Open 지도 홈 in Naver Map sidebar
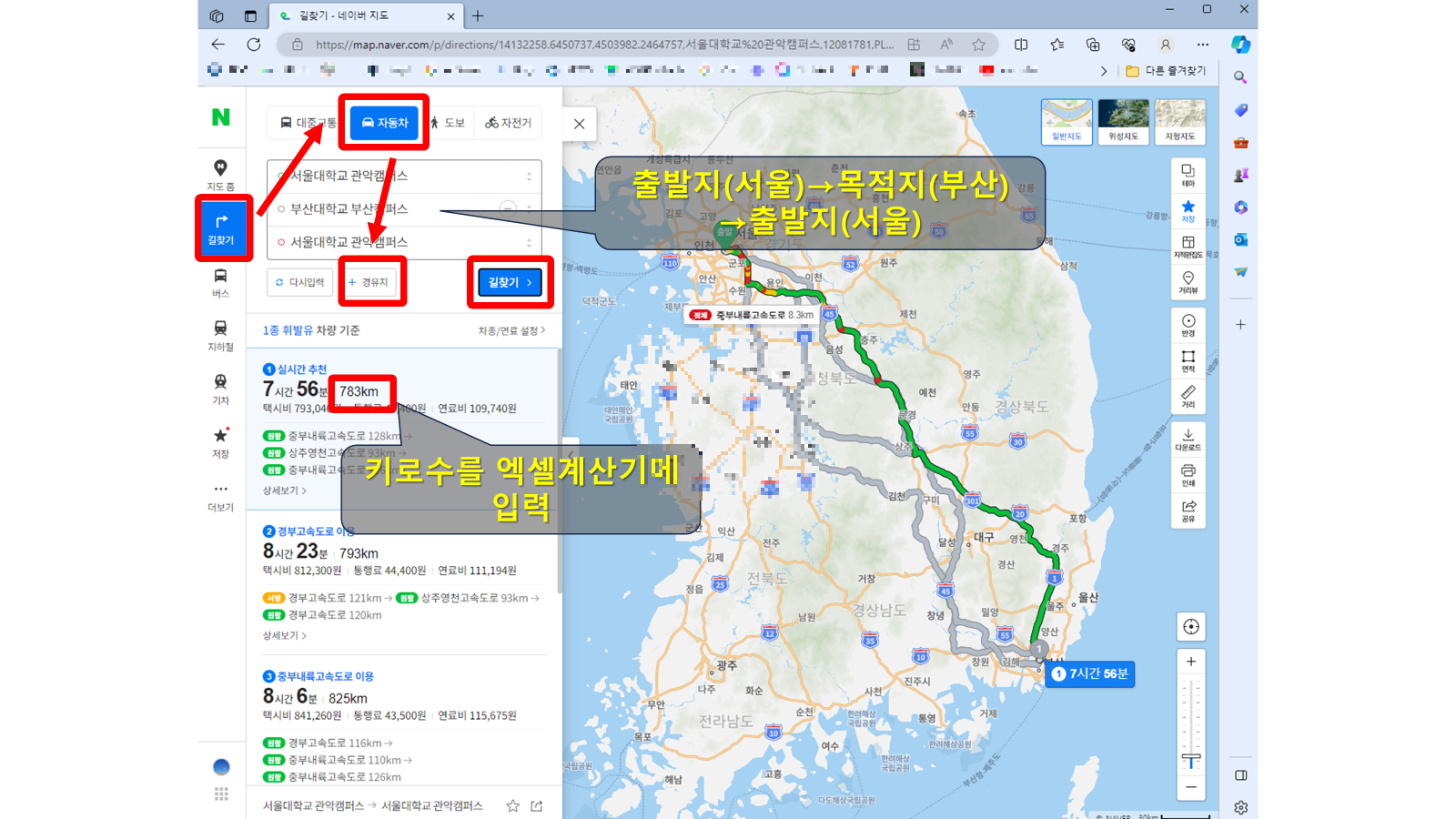The image size is (1456, 819). 220,175
